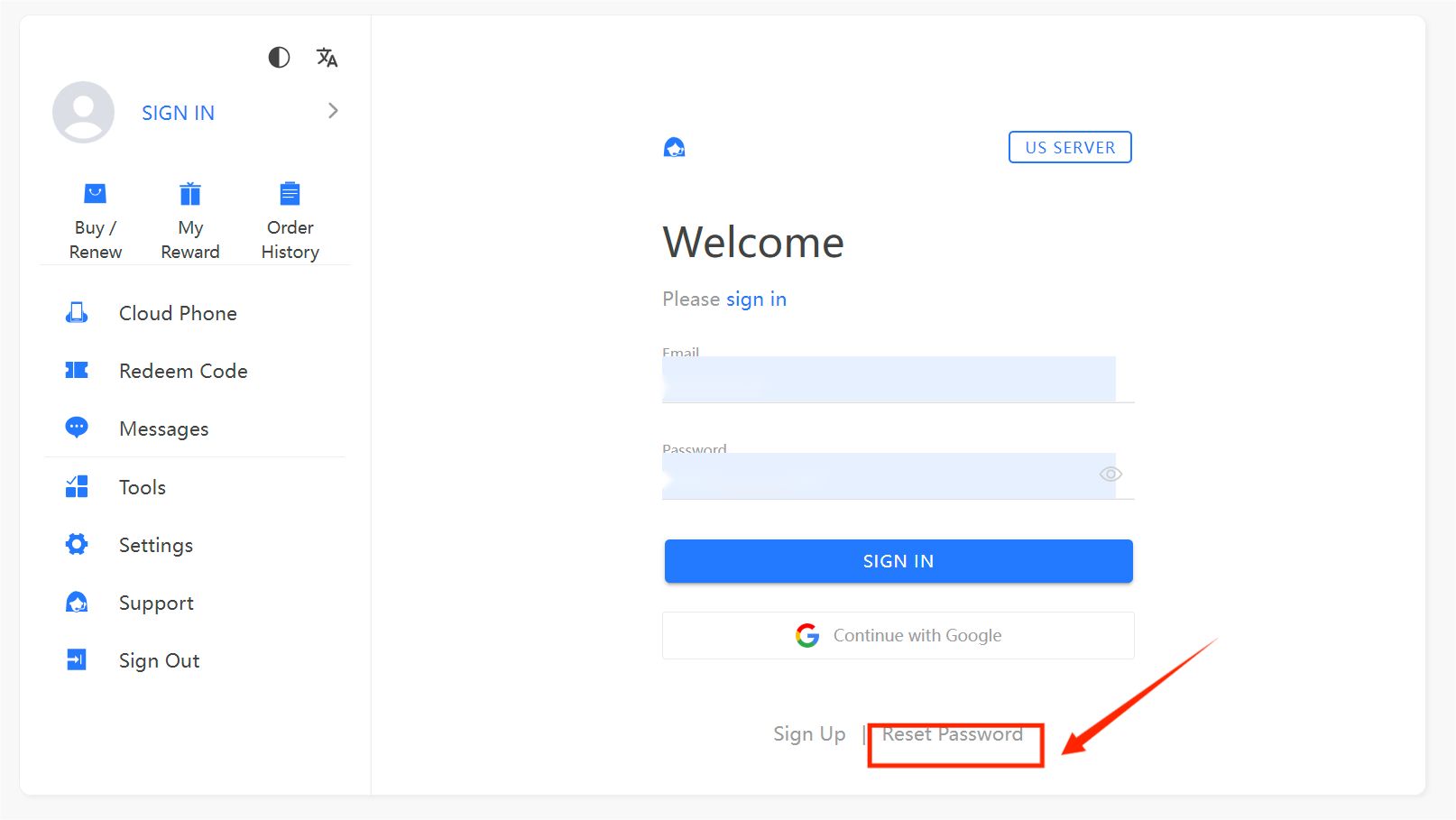Image resolution: width=1456 pixels, height=820 pixels.
Task: Click the Reset Password link
Action: click(x=953, y=734)
